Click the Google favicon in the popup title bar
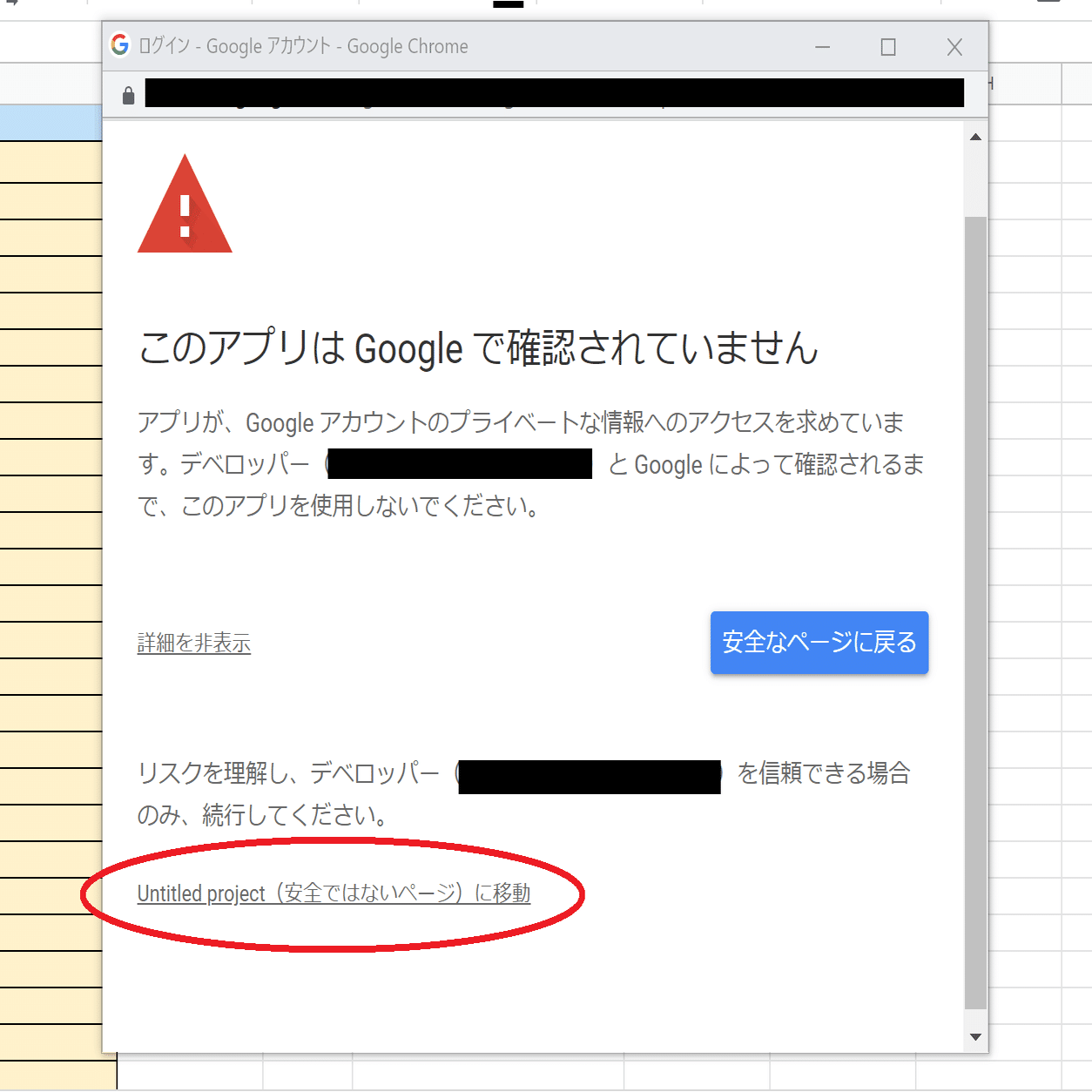The image size is (1092, 1092). coord(119,46)
